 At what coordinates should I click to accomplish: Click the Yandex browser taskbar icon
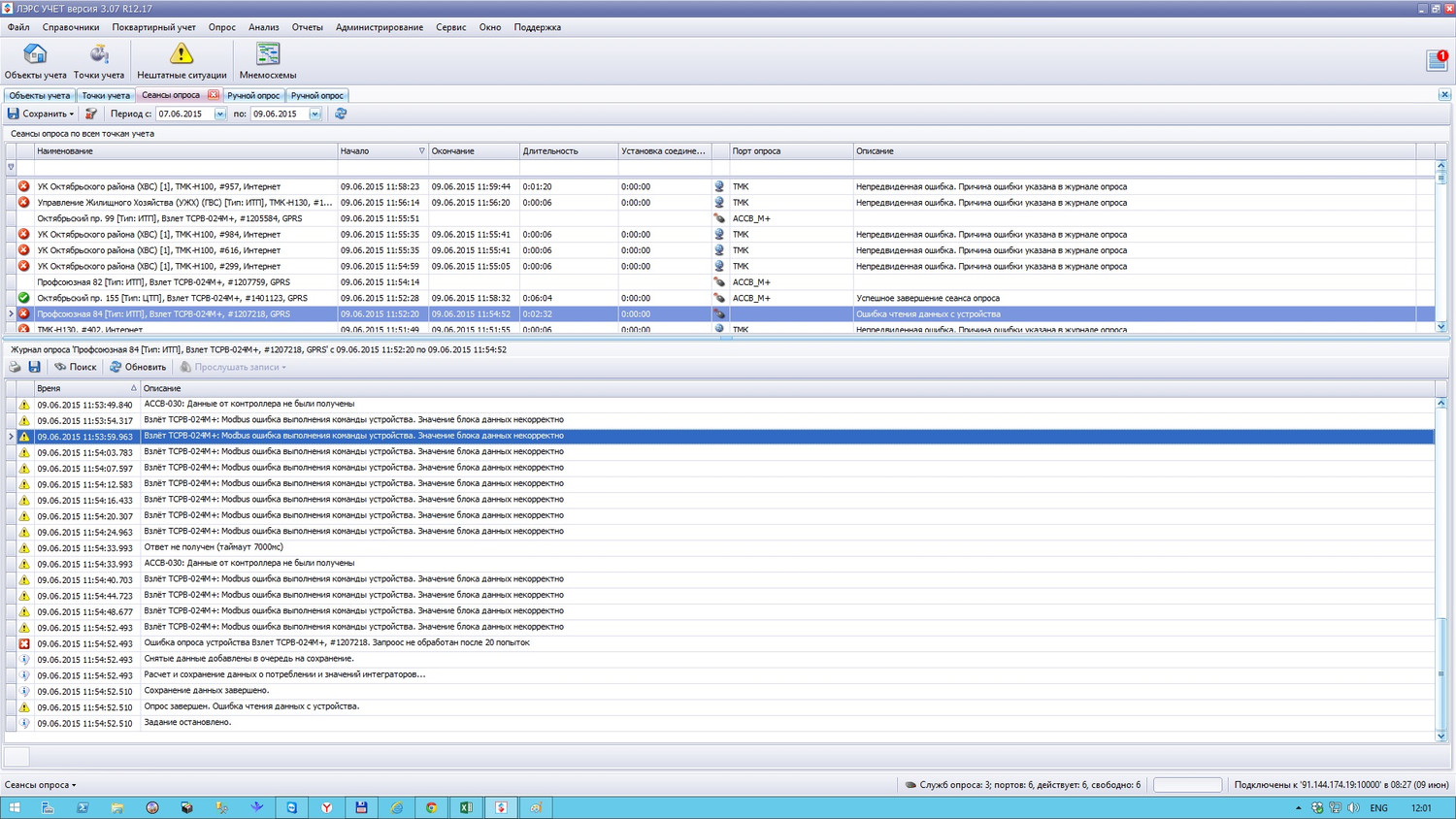pos(327,807)
